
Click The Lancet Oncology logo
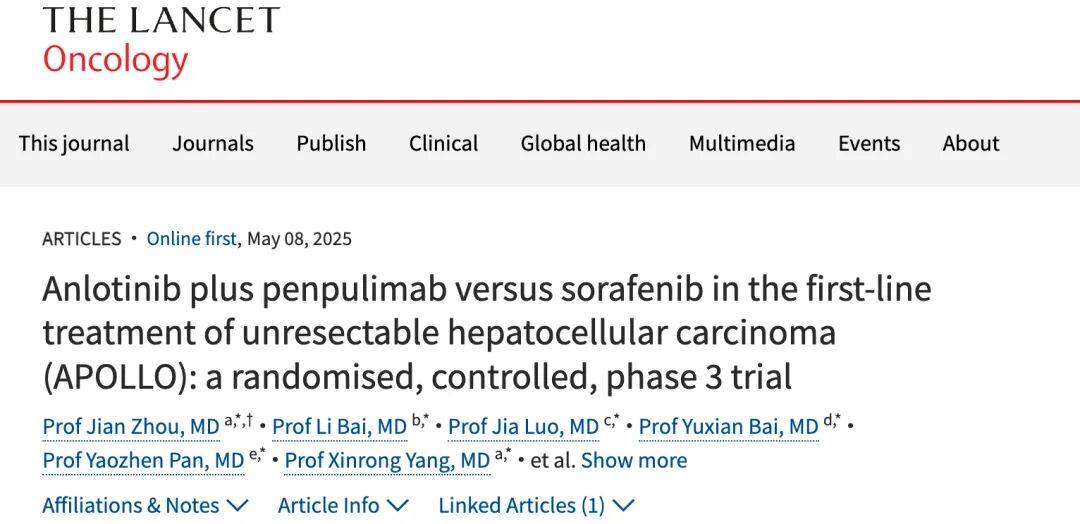[160, 42]
